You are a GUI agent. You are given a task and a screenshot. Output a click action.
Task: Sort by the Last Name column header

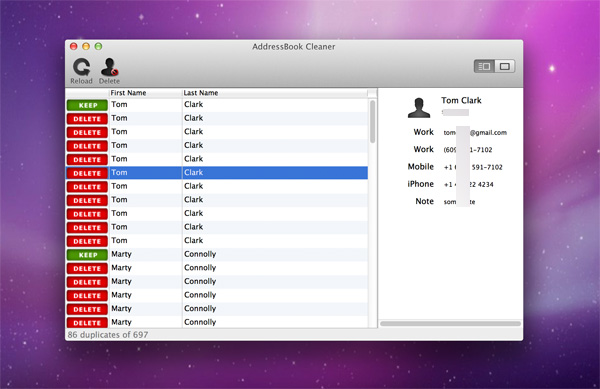coord(274,93)
